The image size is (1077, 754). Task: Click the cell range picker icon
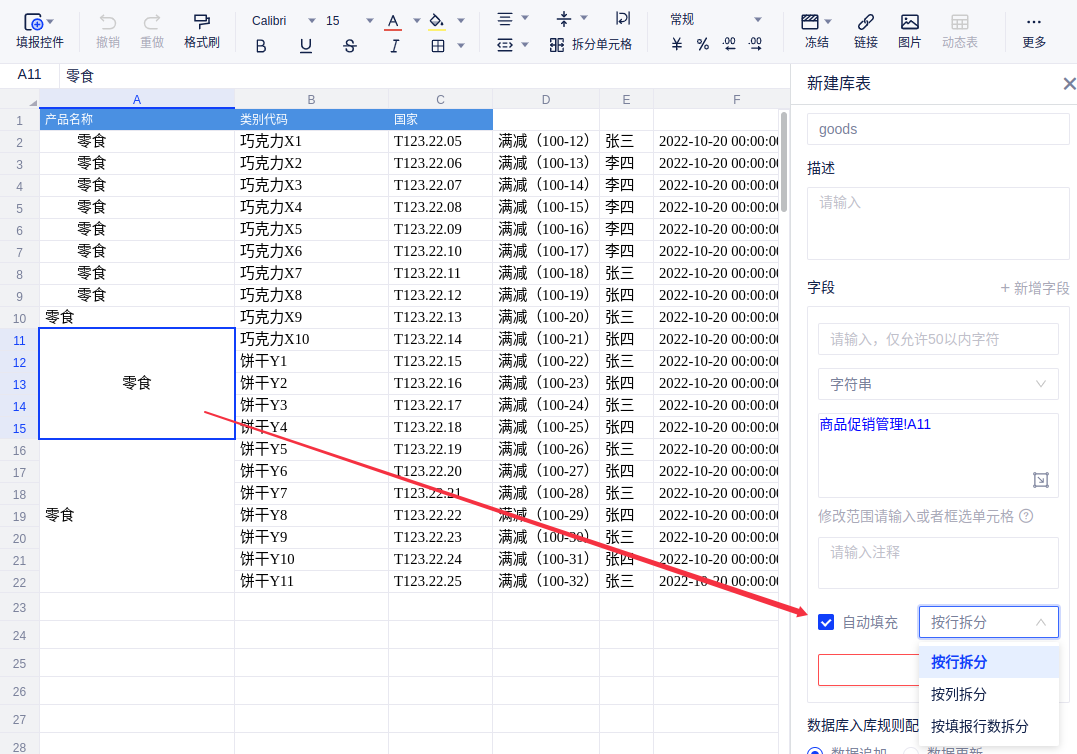point(1041,480)
